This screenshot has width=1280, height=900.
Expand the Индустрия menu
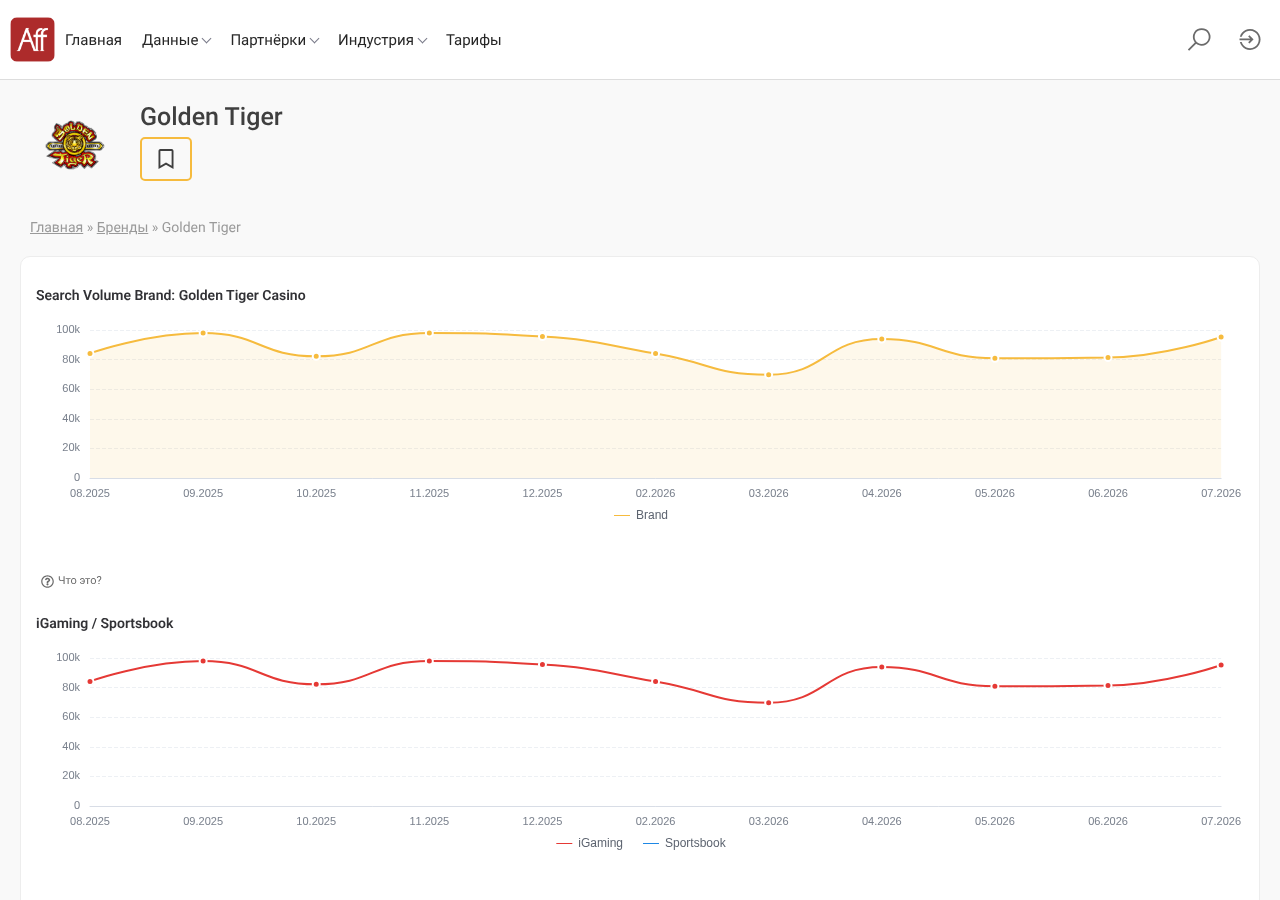tap(383, 40)
